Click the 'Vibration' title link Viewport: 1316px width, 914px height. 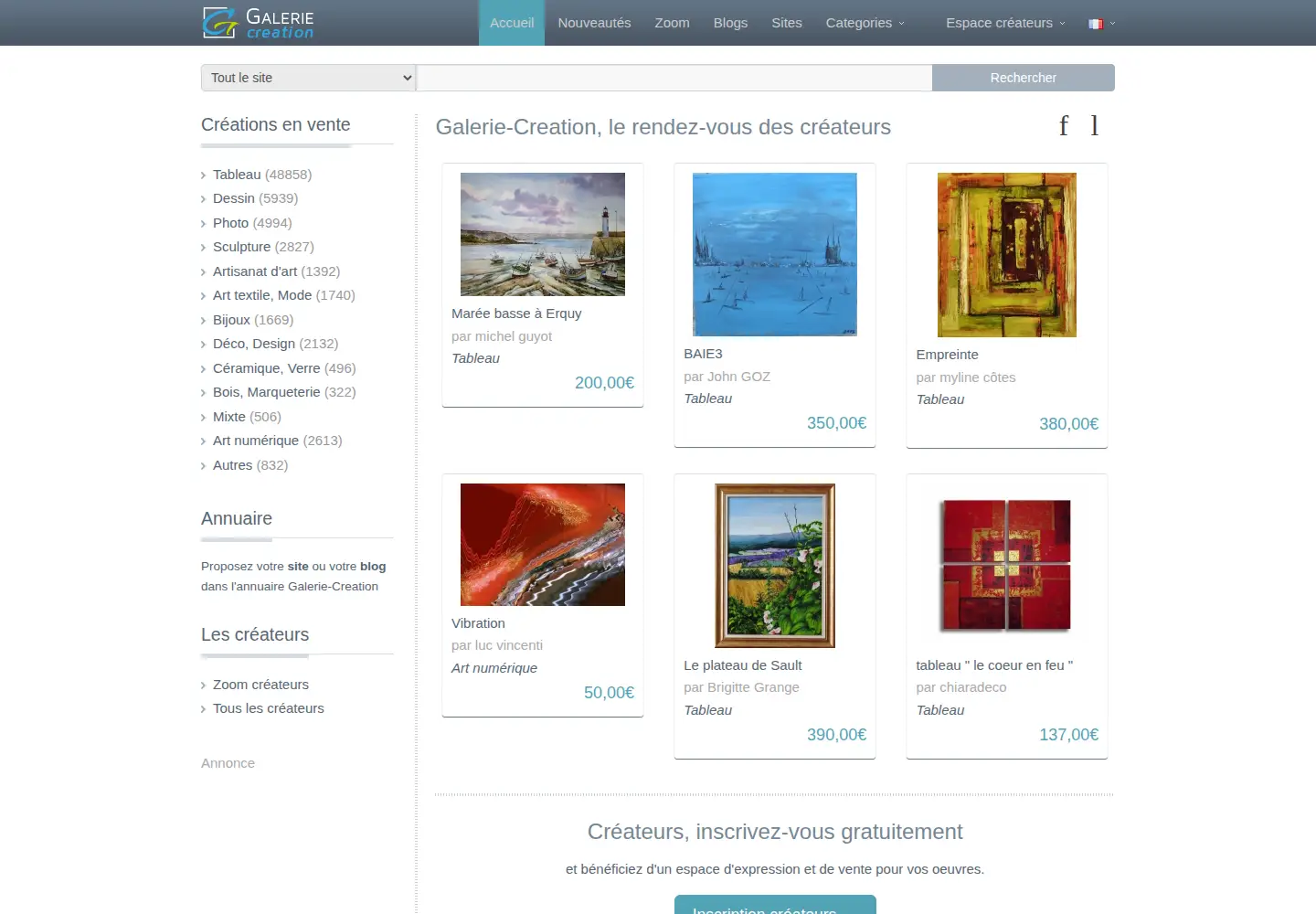(478, 623)
